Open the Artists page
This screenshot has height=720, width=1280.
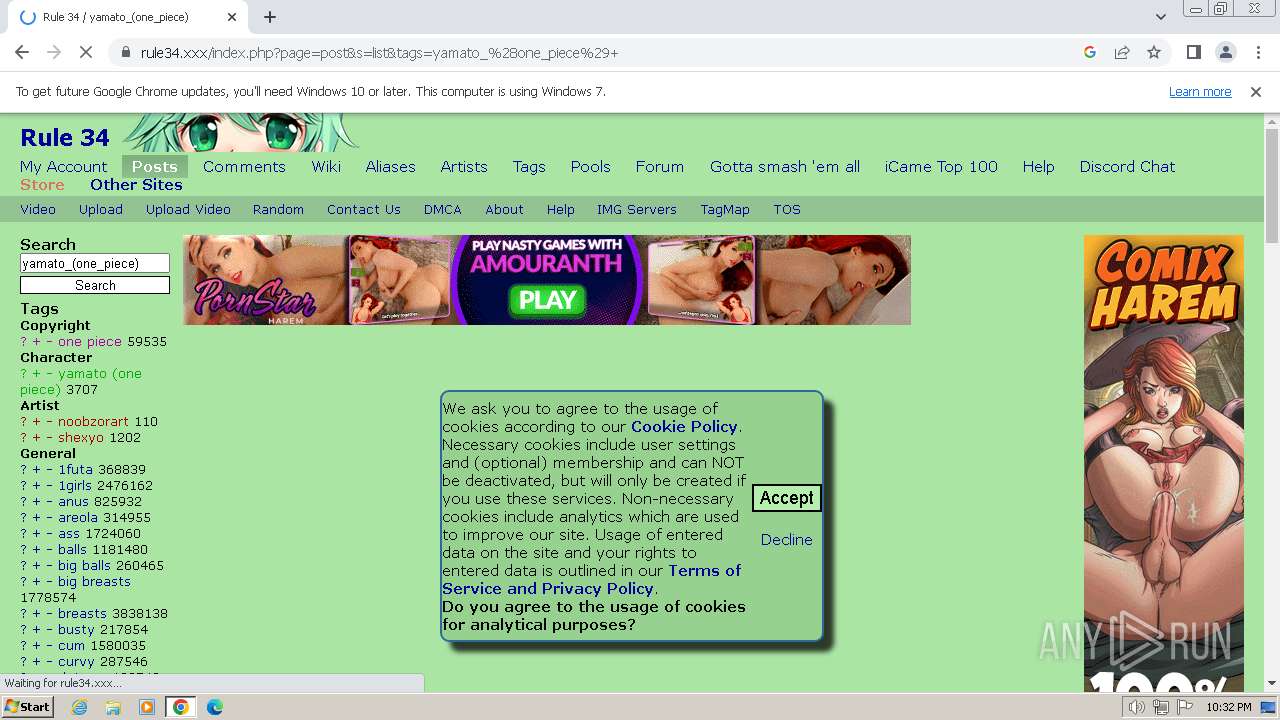pyautogui.click(x=464, y=167)
